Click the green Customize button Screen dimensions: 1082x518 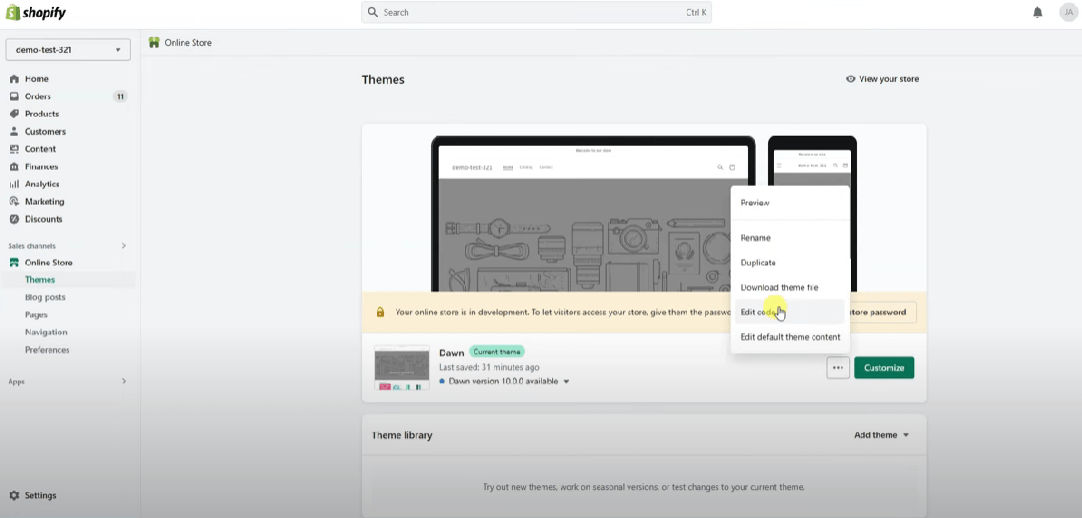[x=883, y=368]
